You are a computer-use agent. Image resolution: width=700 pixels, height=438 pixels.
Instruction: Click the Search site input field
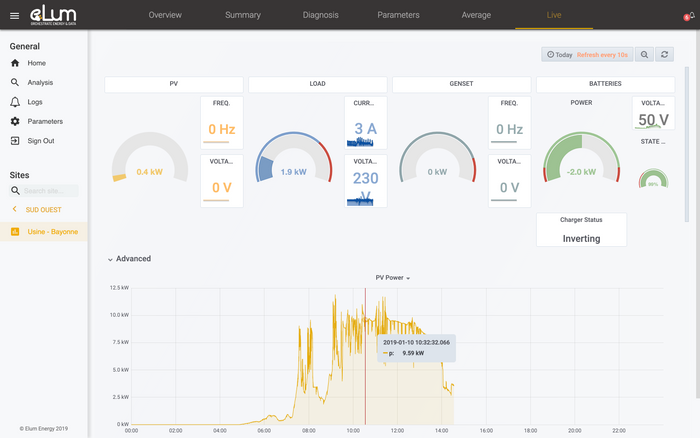point(49,190)
